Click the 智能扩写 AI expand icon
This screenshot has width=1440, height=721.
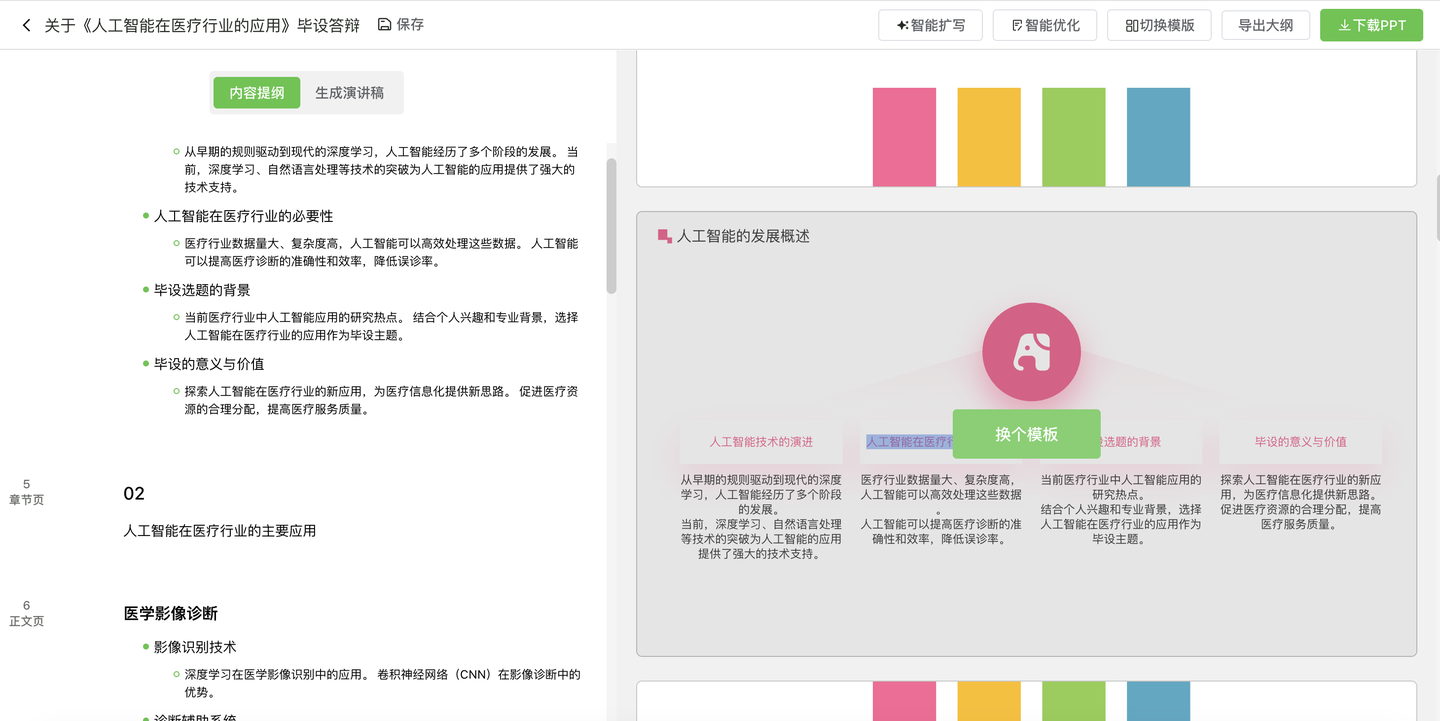point(902,25)
